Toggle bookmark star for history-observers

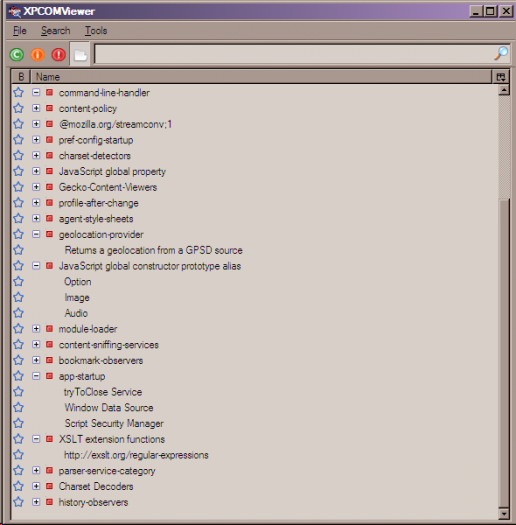coord(19,502)
